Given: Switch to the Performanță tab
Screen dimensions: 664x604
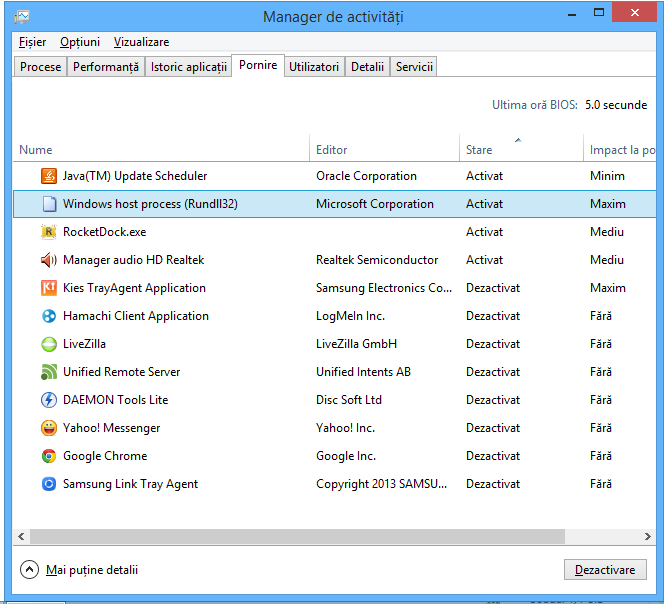Looking at the screenshot, I should click(106, 67).
